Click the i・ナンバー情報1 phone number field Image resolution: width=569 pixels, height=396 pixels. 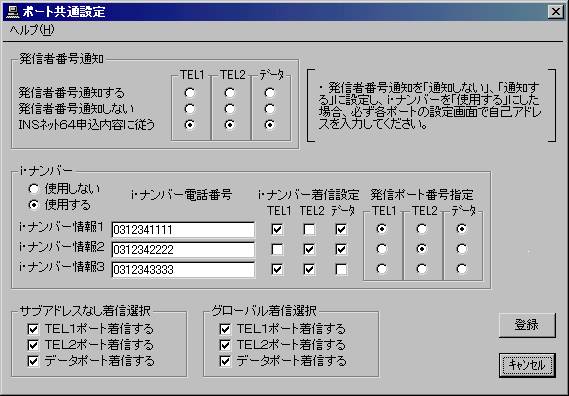[x=183, y=230]
